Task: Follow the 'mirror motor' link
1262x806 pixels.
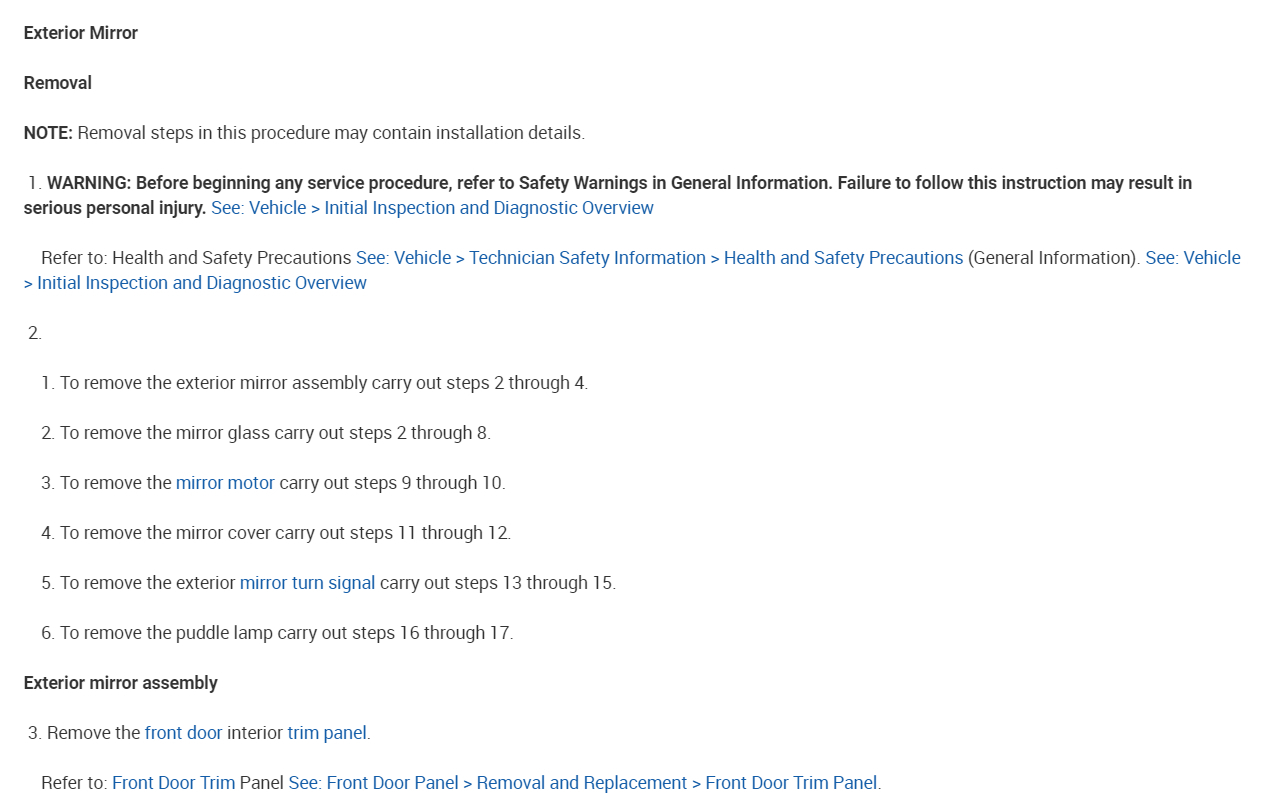Action: [225, 483]
